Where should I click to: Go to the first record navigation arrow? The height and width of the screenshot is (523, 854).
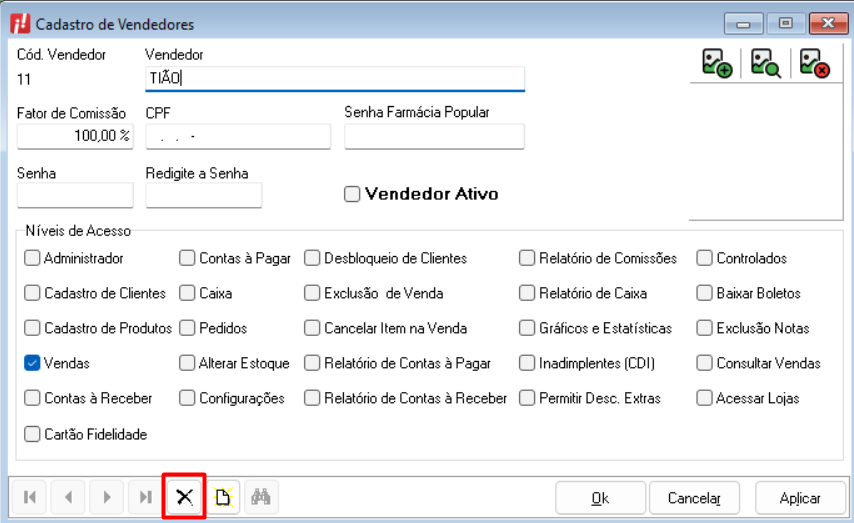[30, 497]
